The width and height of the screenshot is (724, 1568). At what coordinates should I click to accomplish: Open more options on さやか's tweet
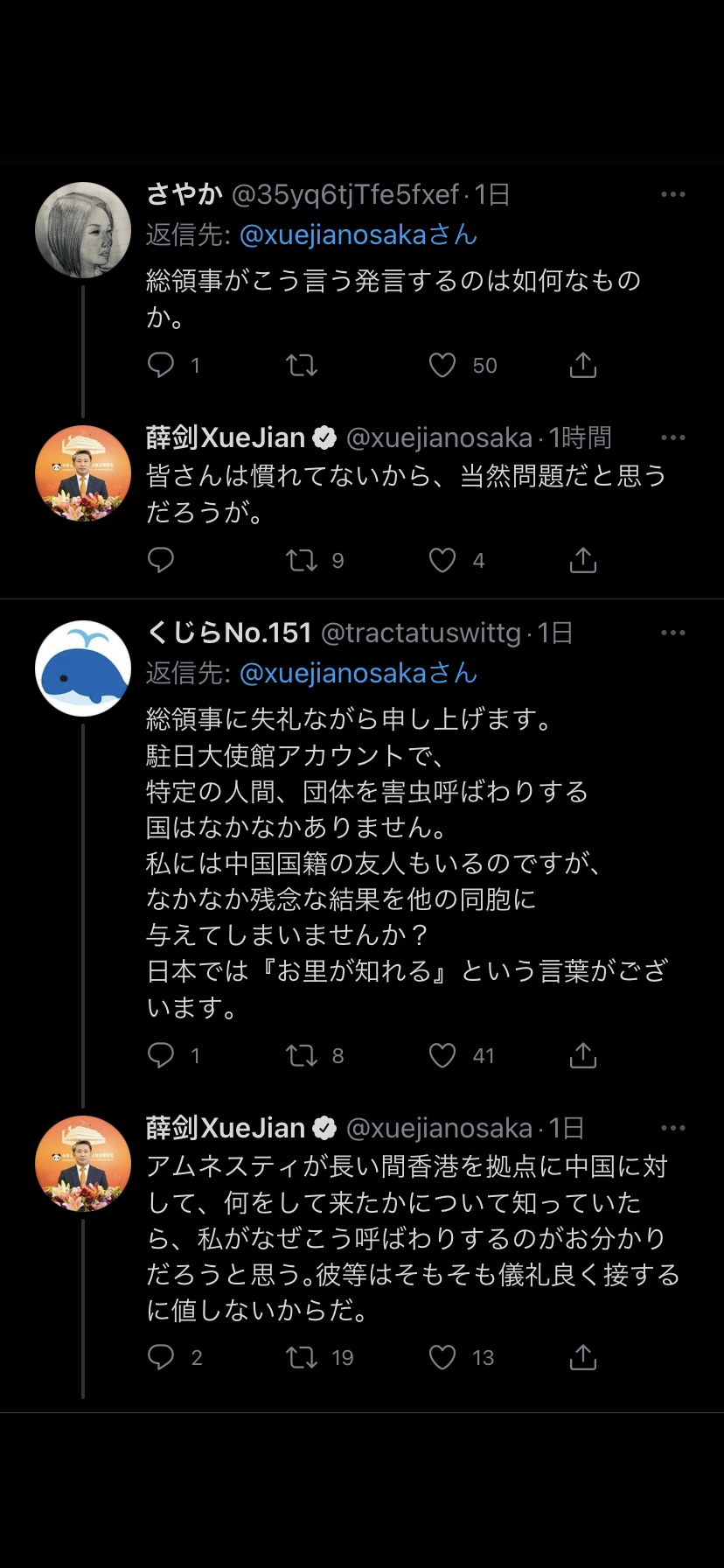click(672, 194)
